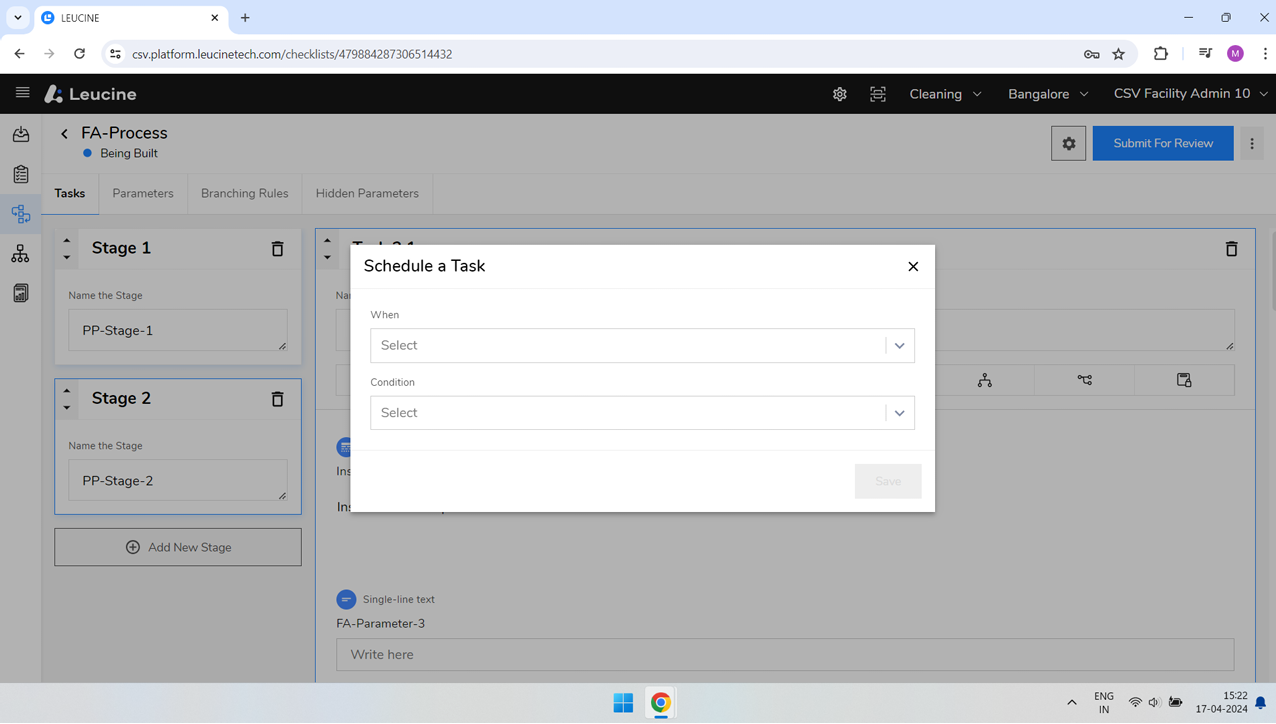This screenshot has height=724, width=1276.
Task: Open the ontology sidebar icon
Action: pyautogui.click(x=20, y=253)
